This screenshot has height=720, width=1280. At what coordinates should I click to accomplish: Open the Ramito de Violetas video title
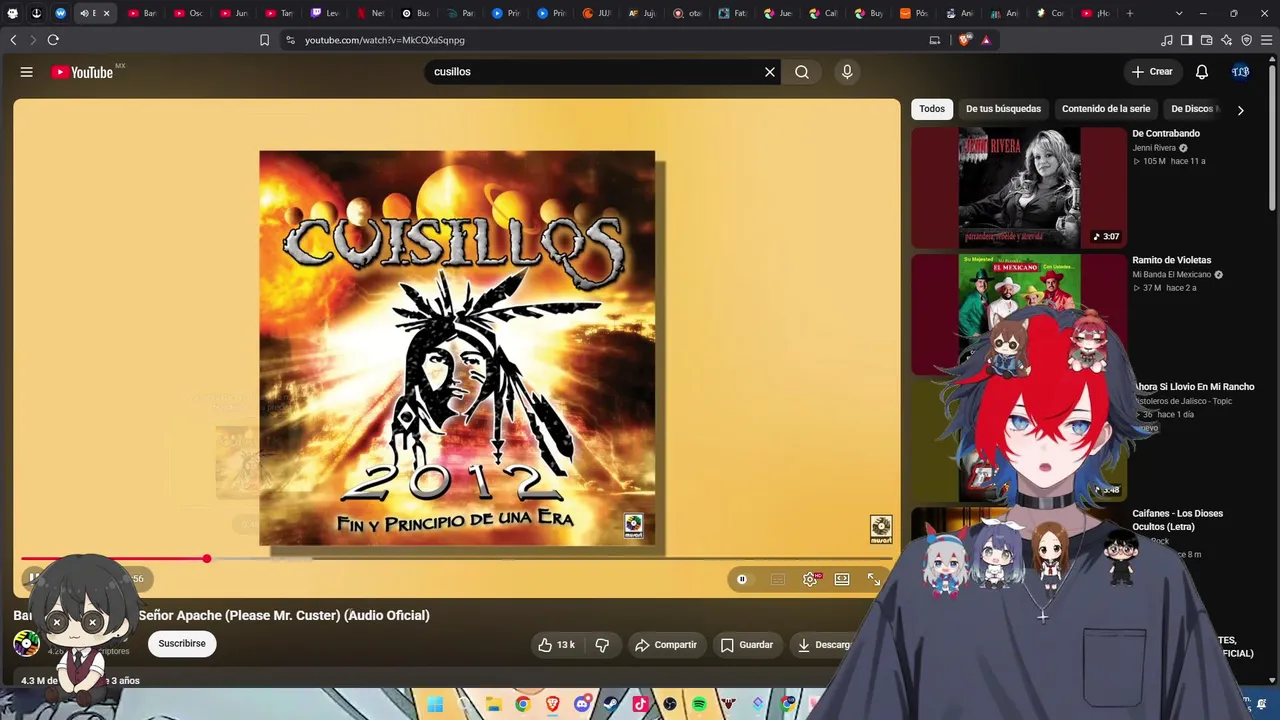[x=1171, y=260]
